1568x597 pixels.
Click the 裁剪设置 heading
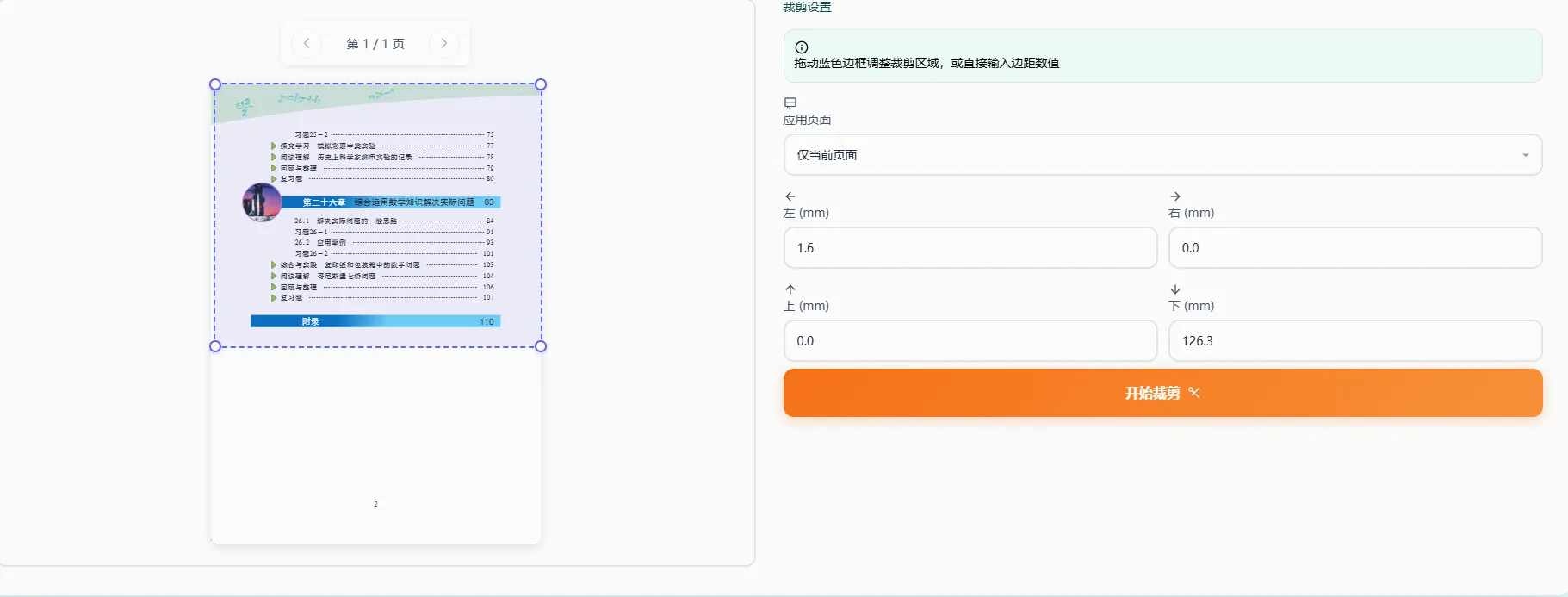click(x=807, y=7)
